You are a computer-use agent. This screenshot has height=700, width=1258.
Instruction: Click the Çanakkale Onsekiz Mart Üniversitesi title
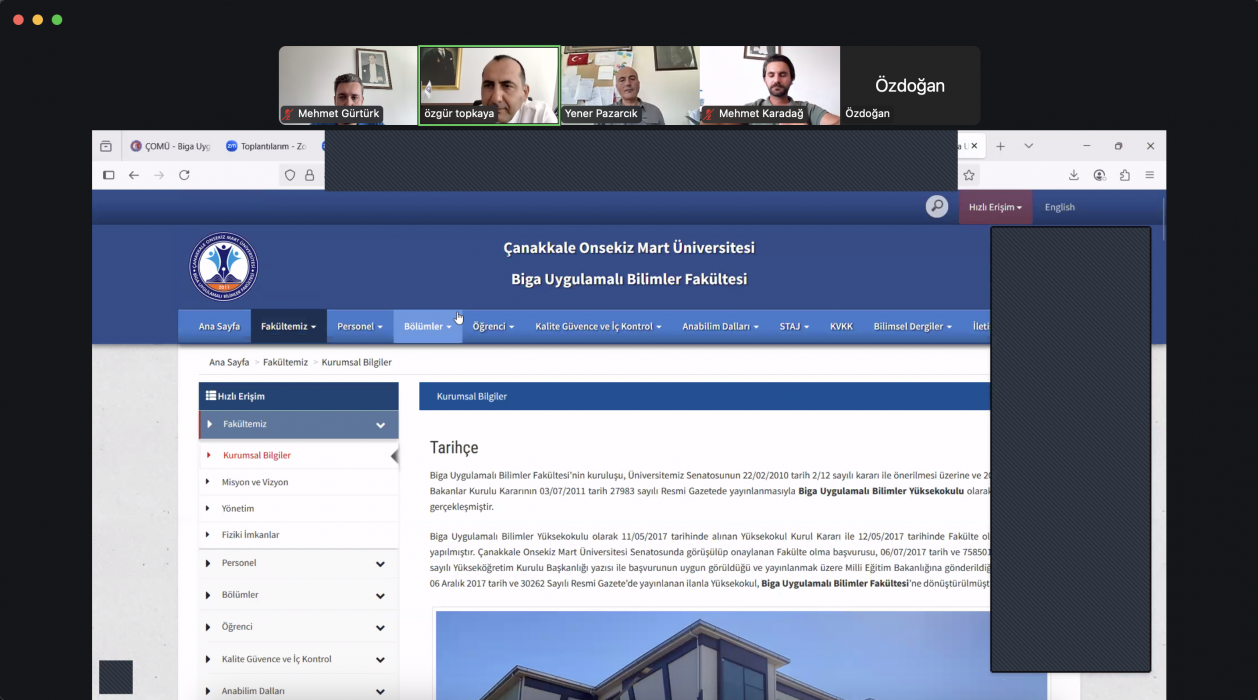tap(629, 247)
